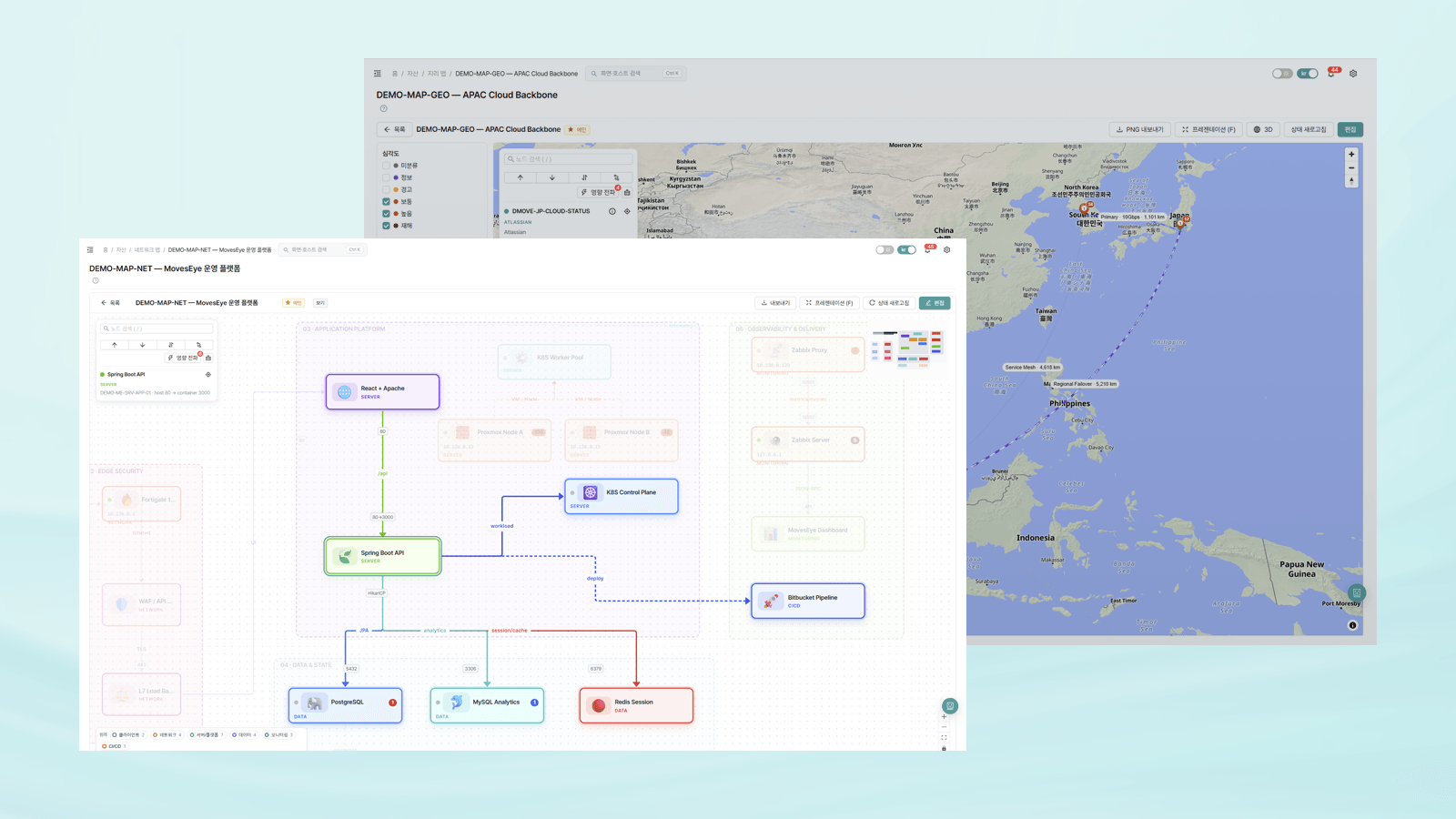Click down arrow in MovesEye node panel

tap(143, 345)
